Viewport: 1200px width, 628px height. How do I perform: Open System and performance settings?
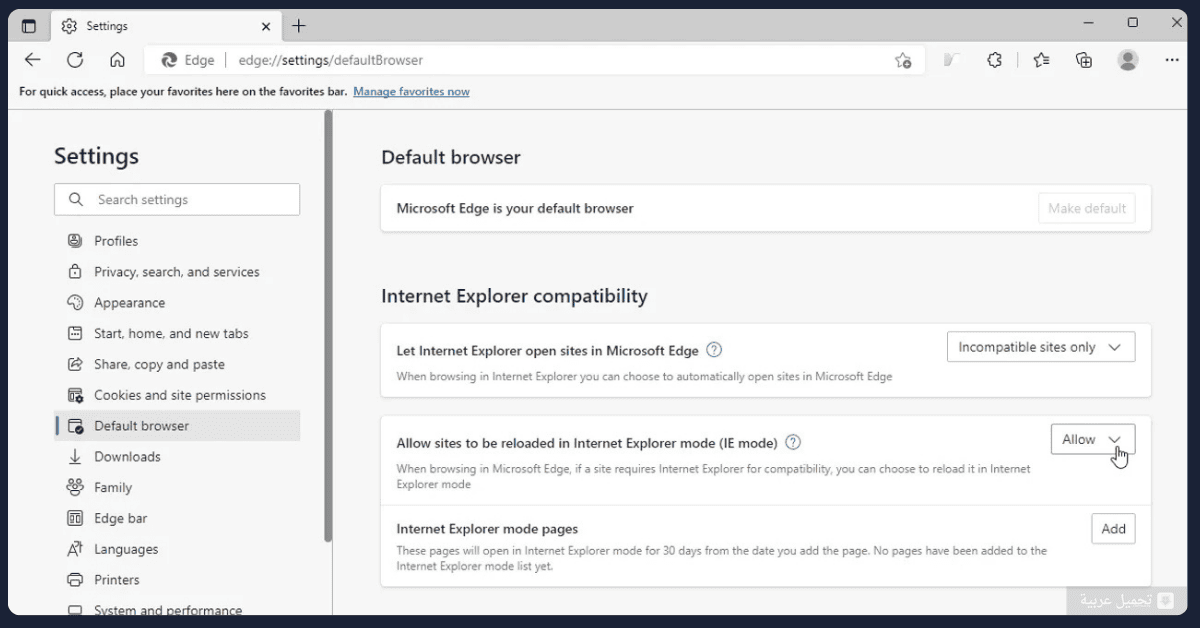(x=177, y=608)
